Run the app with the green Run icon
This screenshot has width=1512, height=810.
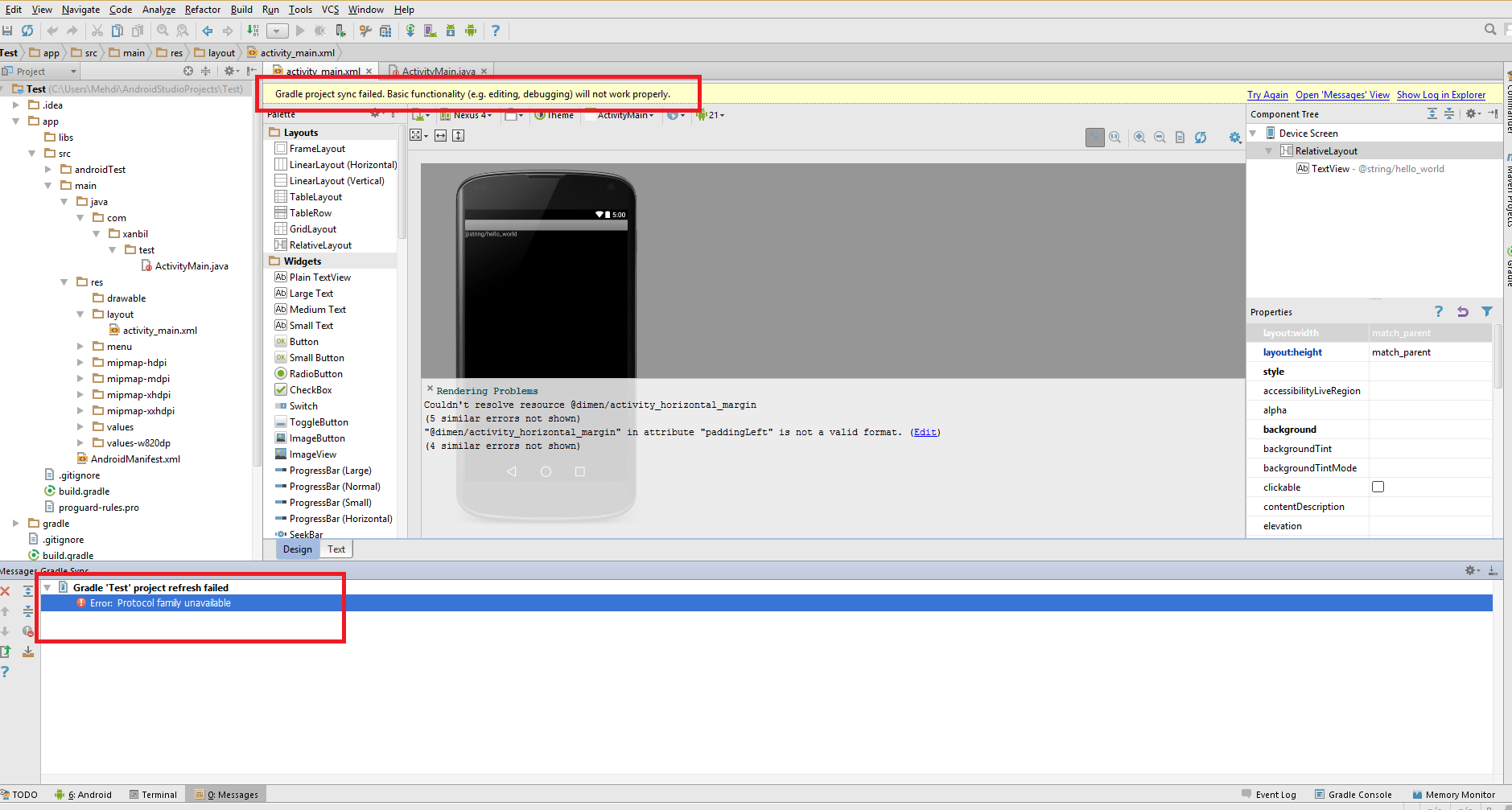[299, 31]
